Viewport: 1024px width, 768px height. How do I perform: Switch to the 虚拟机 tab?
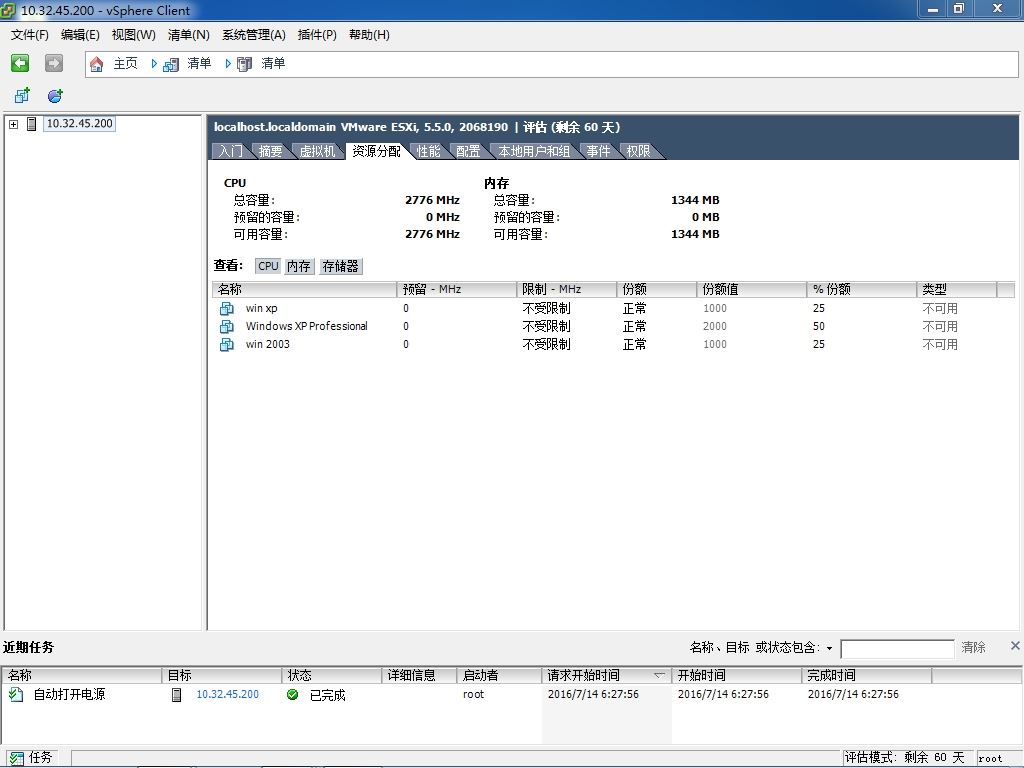[317, 152]
